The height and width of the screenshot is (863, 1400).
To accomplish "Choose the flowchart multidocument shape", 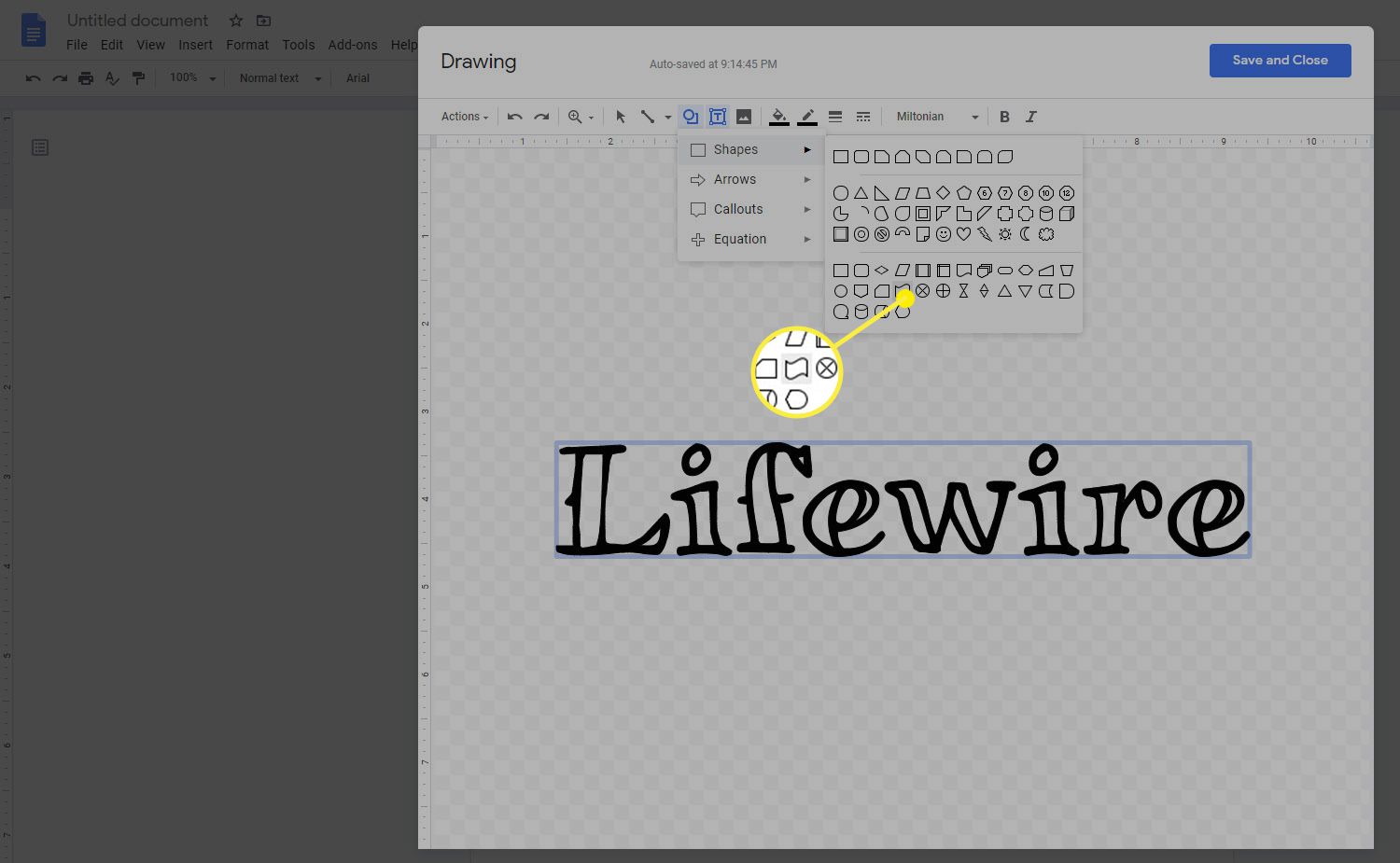I will tap(985, 271).
